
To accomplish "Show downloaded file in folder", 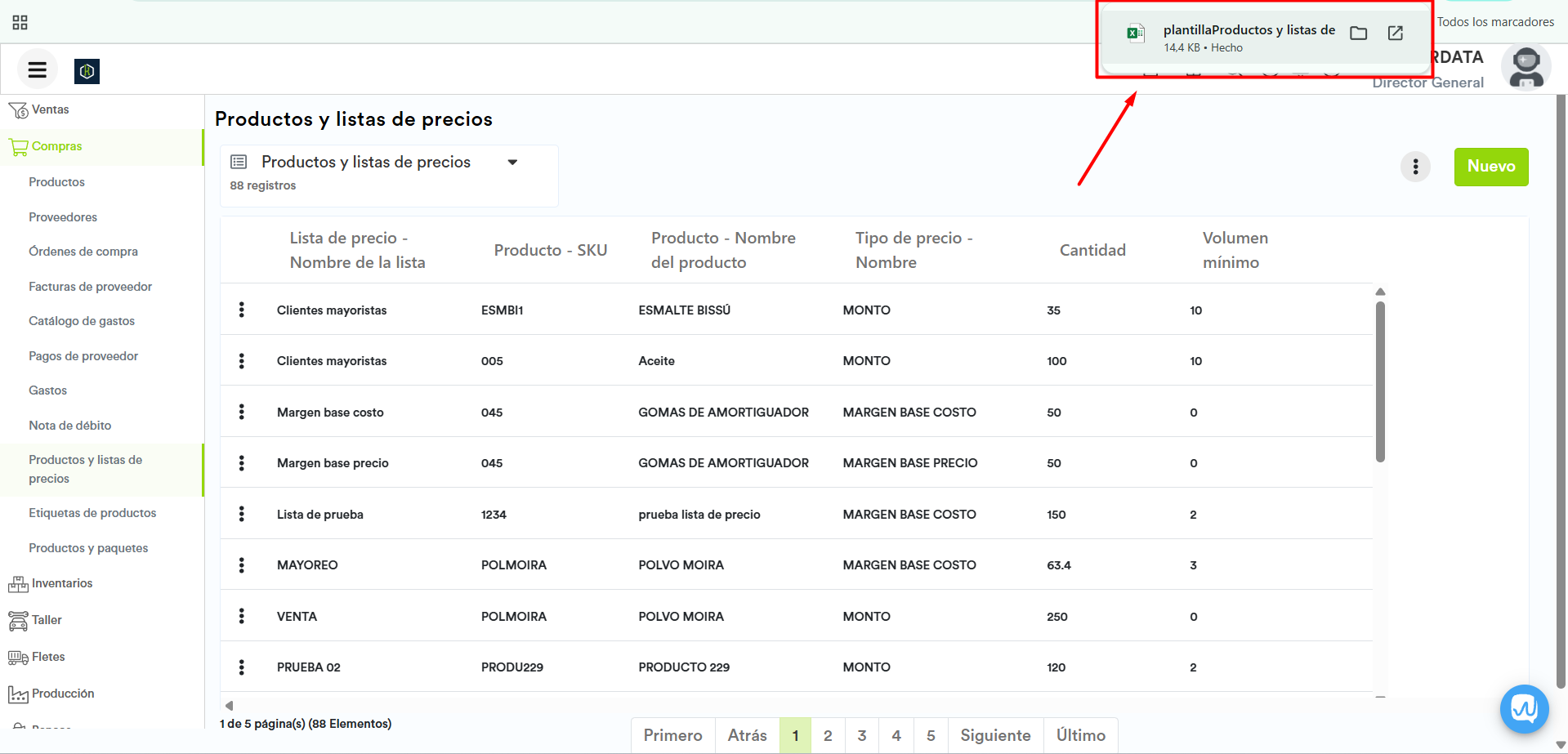I will coord(1358,33).
